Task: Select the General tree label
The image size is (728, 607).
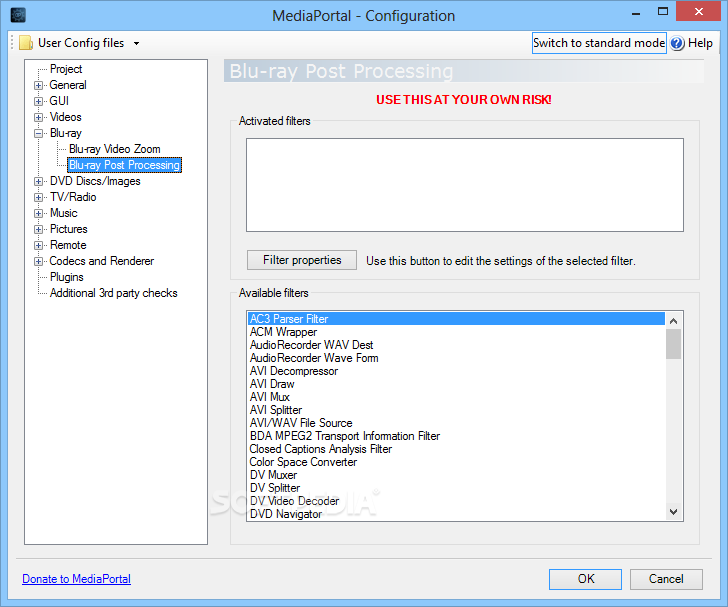Action: coord(68,85)
